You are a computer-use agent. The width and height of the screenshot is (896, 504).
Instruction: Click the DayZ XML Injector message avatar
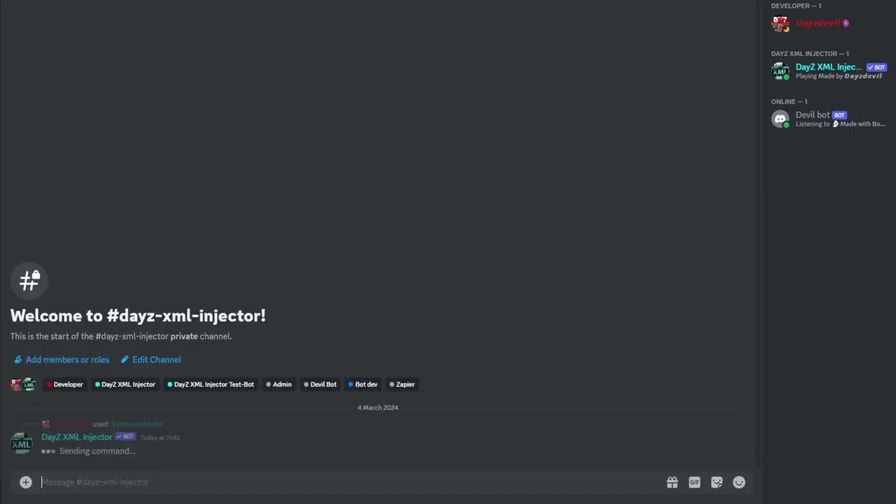tap(22, 443)
